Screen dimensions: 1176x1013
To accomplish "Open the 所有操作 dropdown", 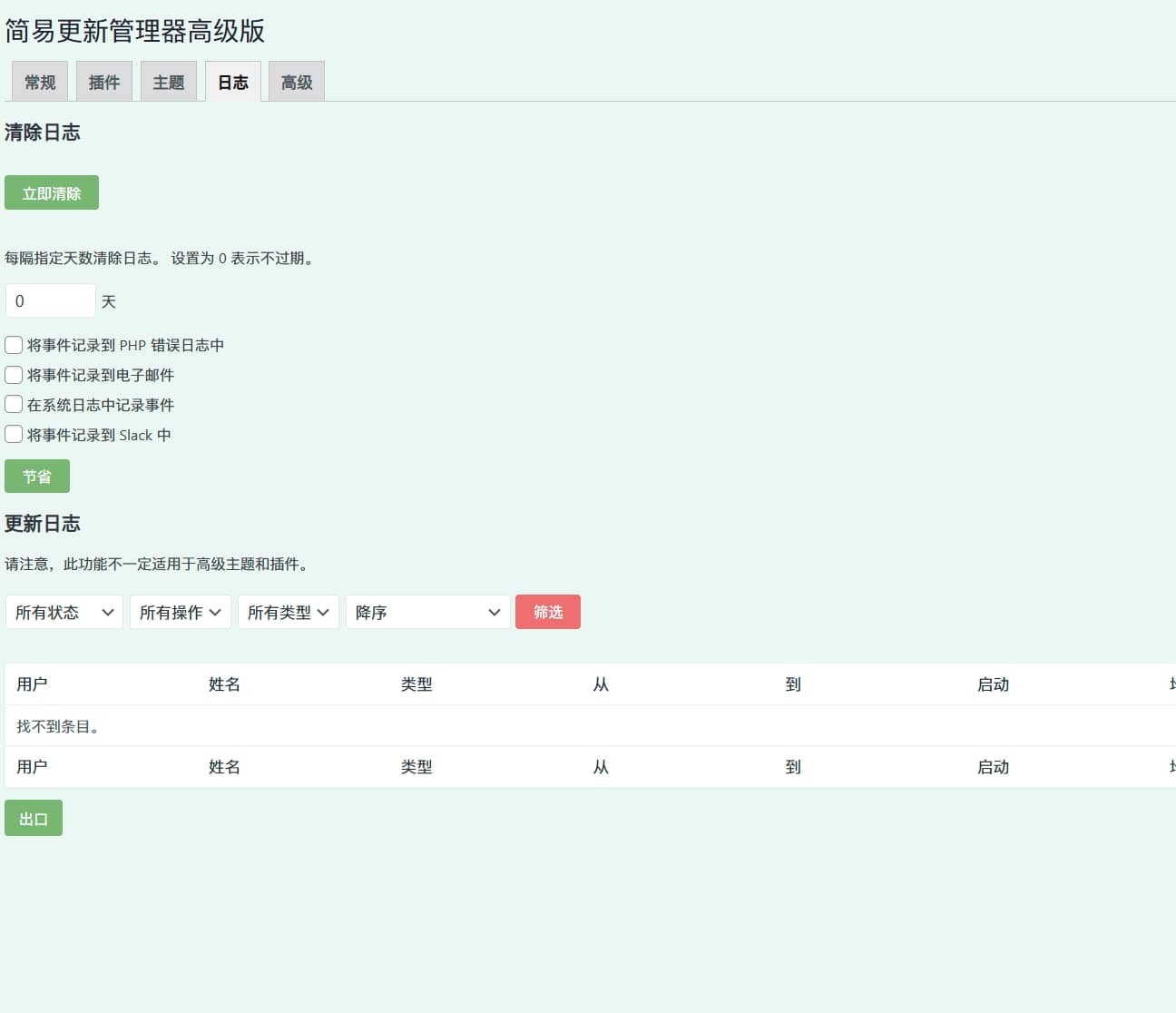I will [181, 613].
